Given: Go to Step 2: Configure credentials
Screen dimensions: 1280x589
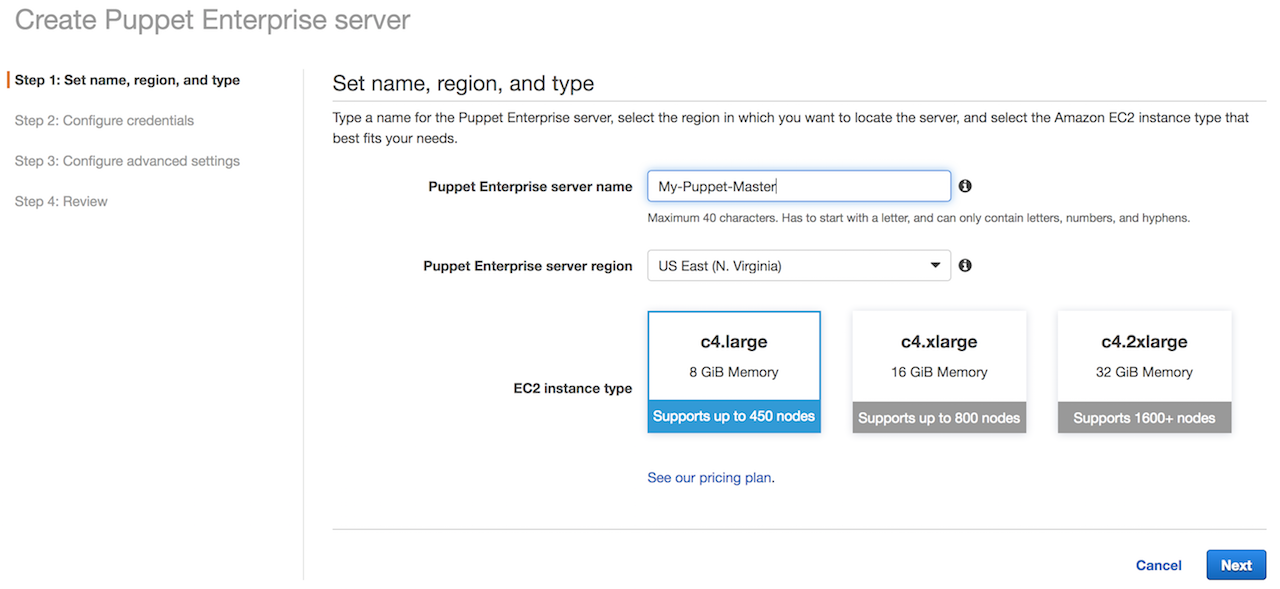Looking at the screenshot, I should (x=105, y=121).
